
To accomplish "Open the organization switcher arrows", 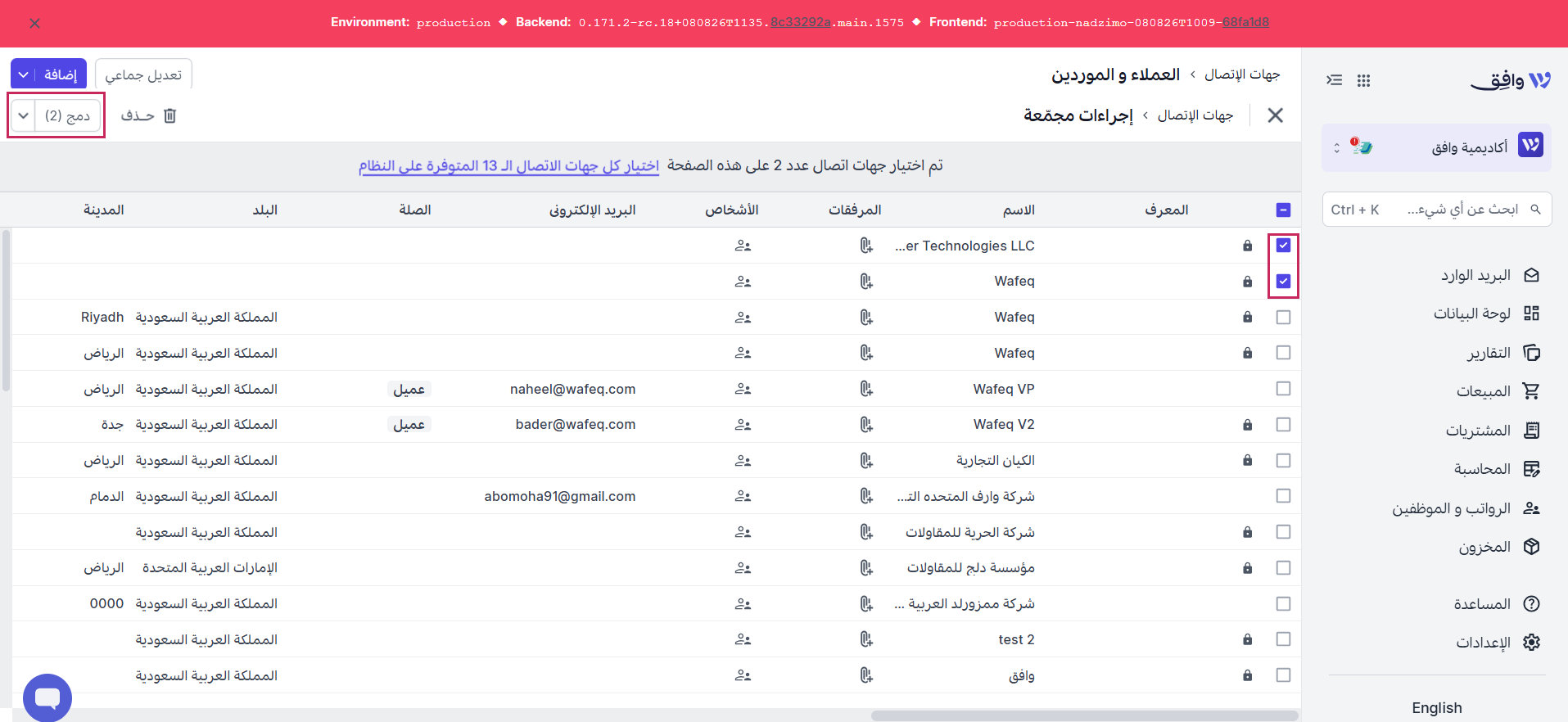I will [1337, 148].
